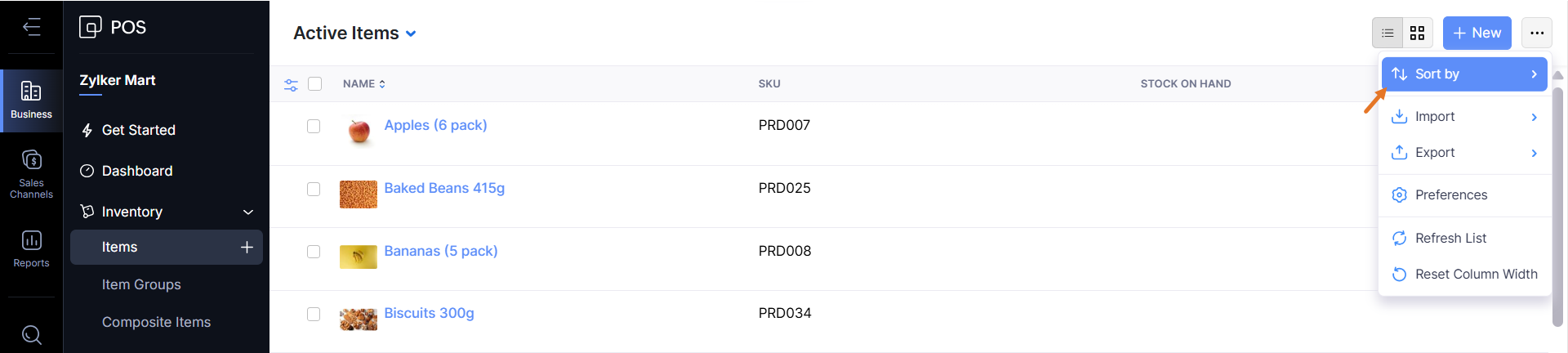1568x353 pixels.
Task: Open the Baked Beans 415g item link
Action: point(444,188)
